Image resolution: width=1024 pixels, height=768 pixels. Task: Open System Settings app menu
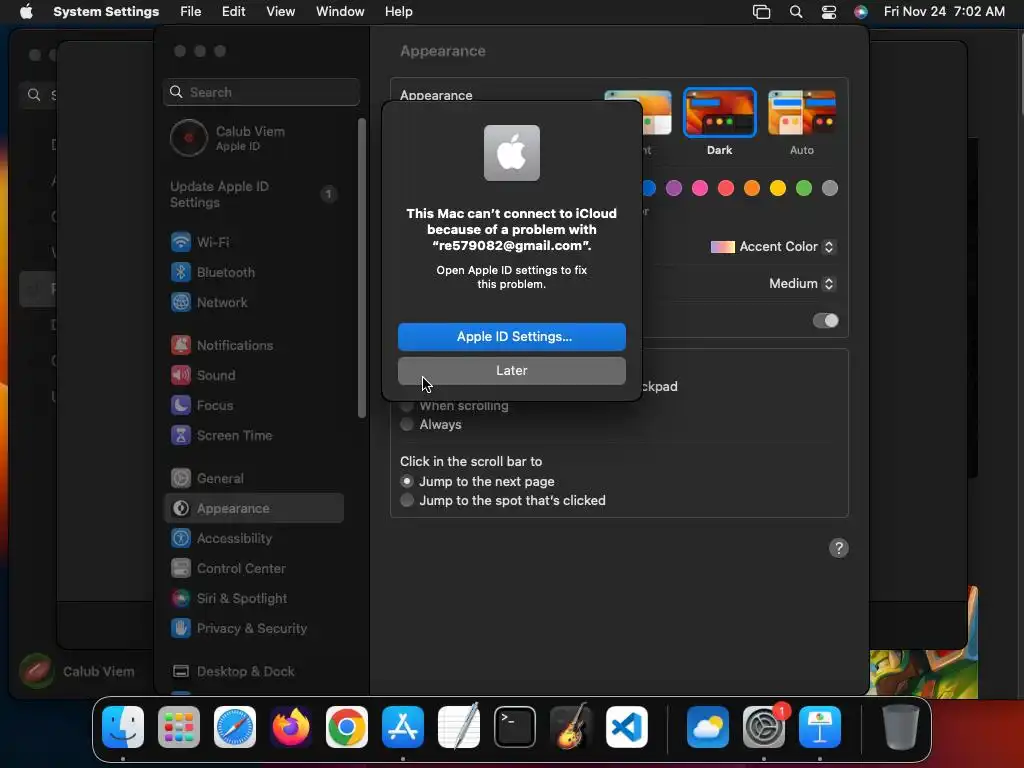(106, 12)
